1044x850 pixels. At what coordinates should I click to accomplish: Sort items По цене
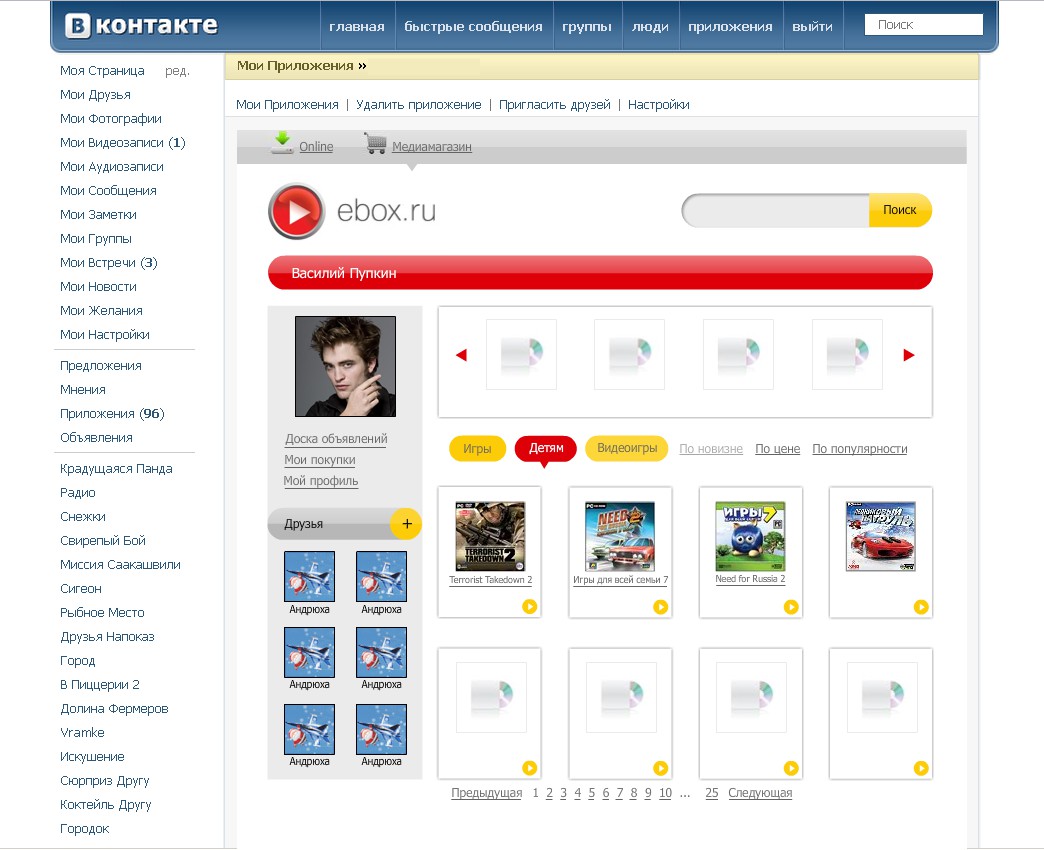pyautogui.click(x=778, y=449)
